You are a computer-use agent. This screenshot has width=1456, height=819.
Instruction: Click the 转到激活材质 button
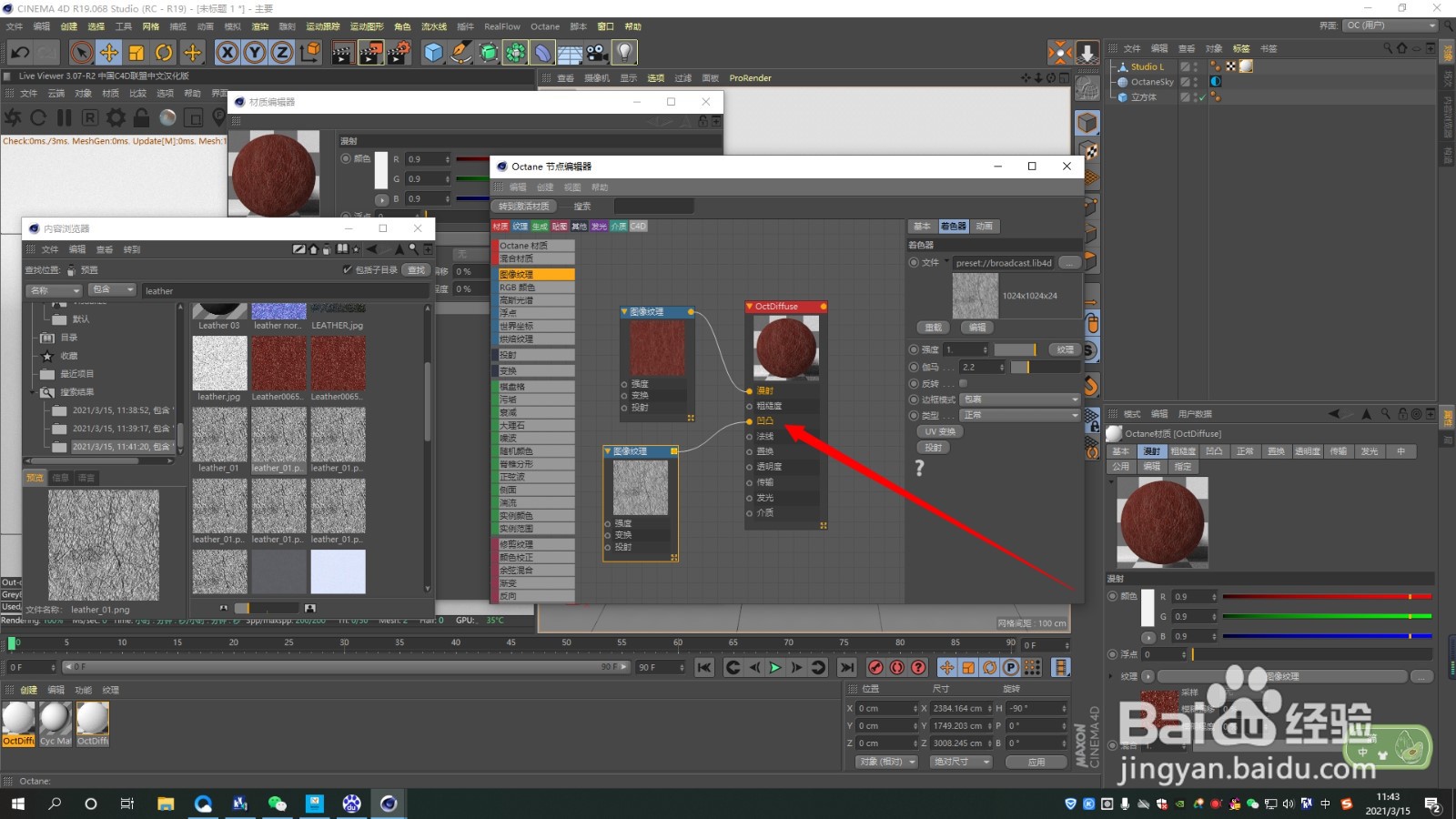click(523, 207)
